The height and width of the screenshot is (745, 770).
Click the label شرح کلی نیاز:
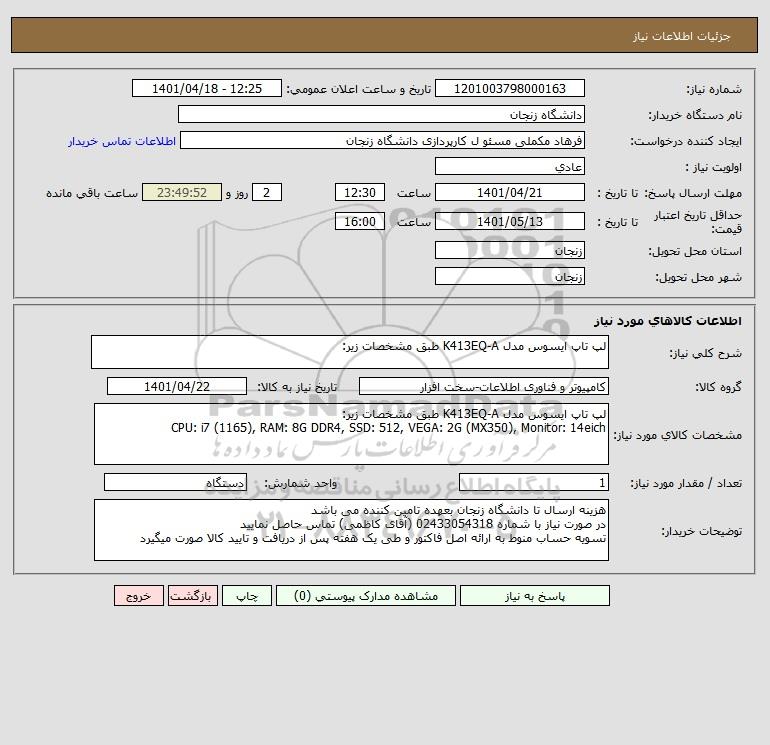tap(706, 353)
